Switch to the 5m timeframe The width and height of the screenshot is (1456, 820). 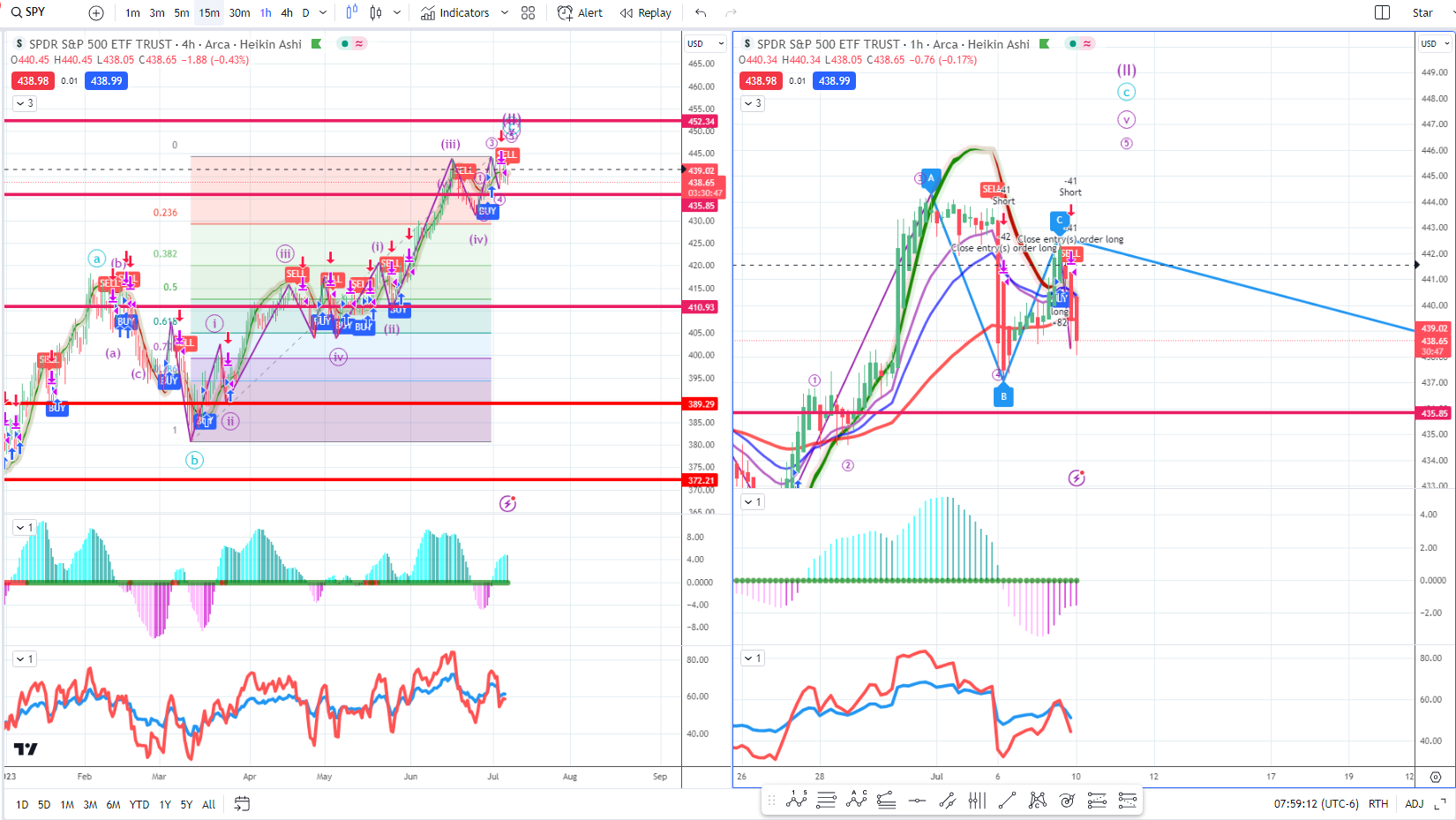coord(182,13)
